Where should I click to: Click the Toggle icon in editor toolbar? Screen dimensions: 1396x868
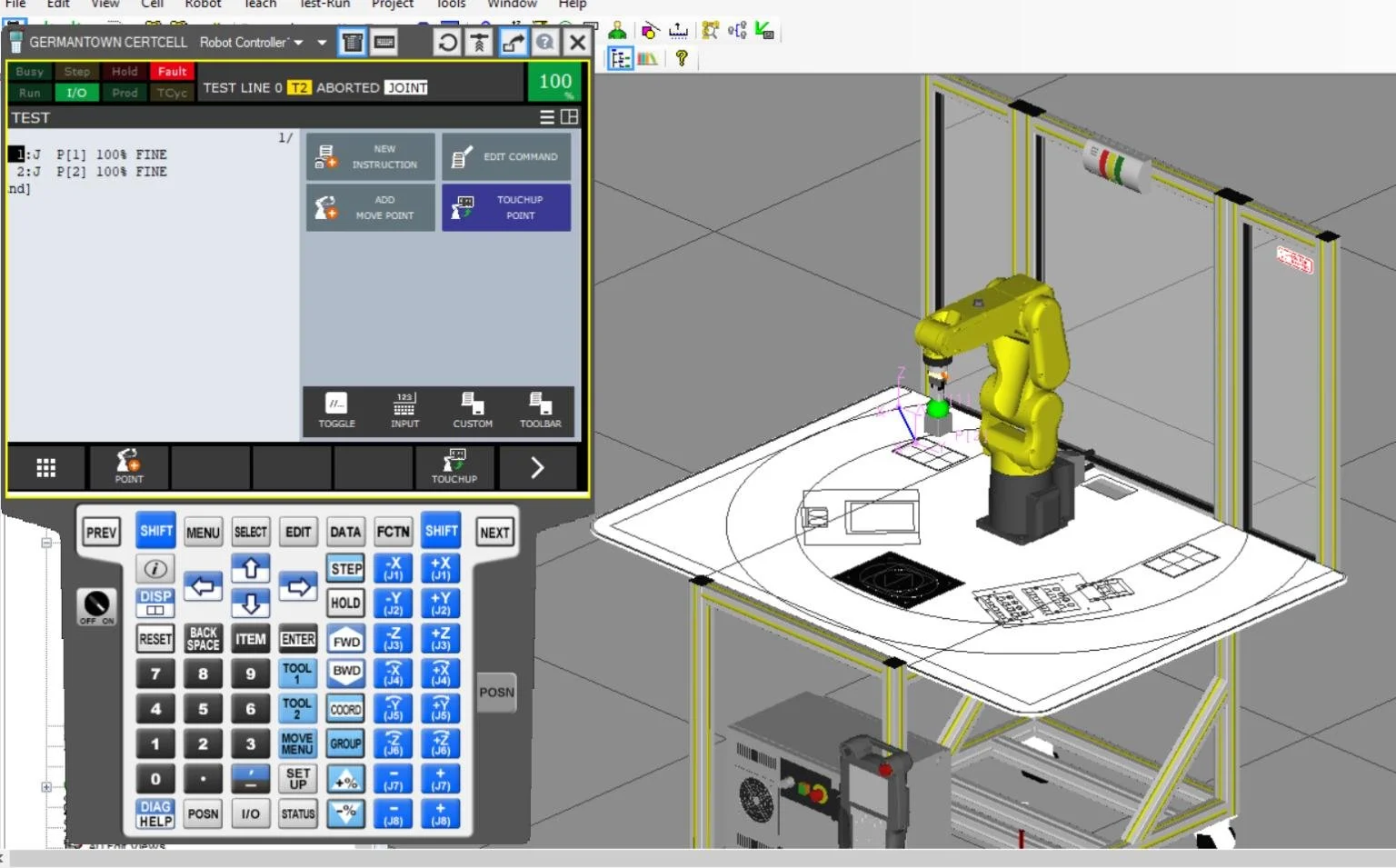[336, 410]
